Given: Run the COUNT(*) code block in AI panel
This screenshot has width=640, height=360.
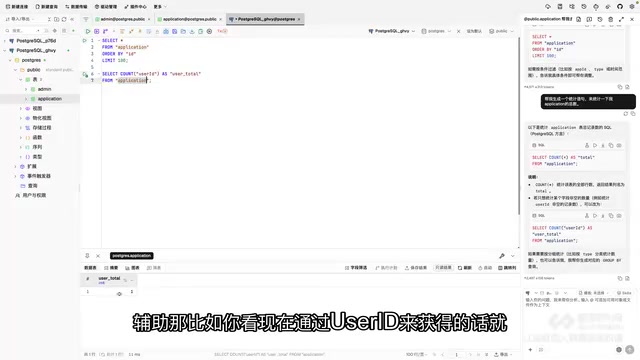Looking at the screenshot, I should point(595,145).
